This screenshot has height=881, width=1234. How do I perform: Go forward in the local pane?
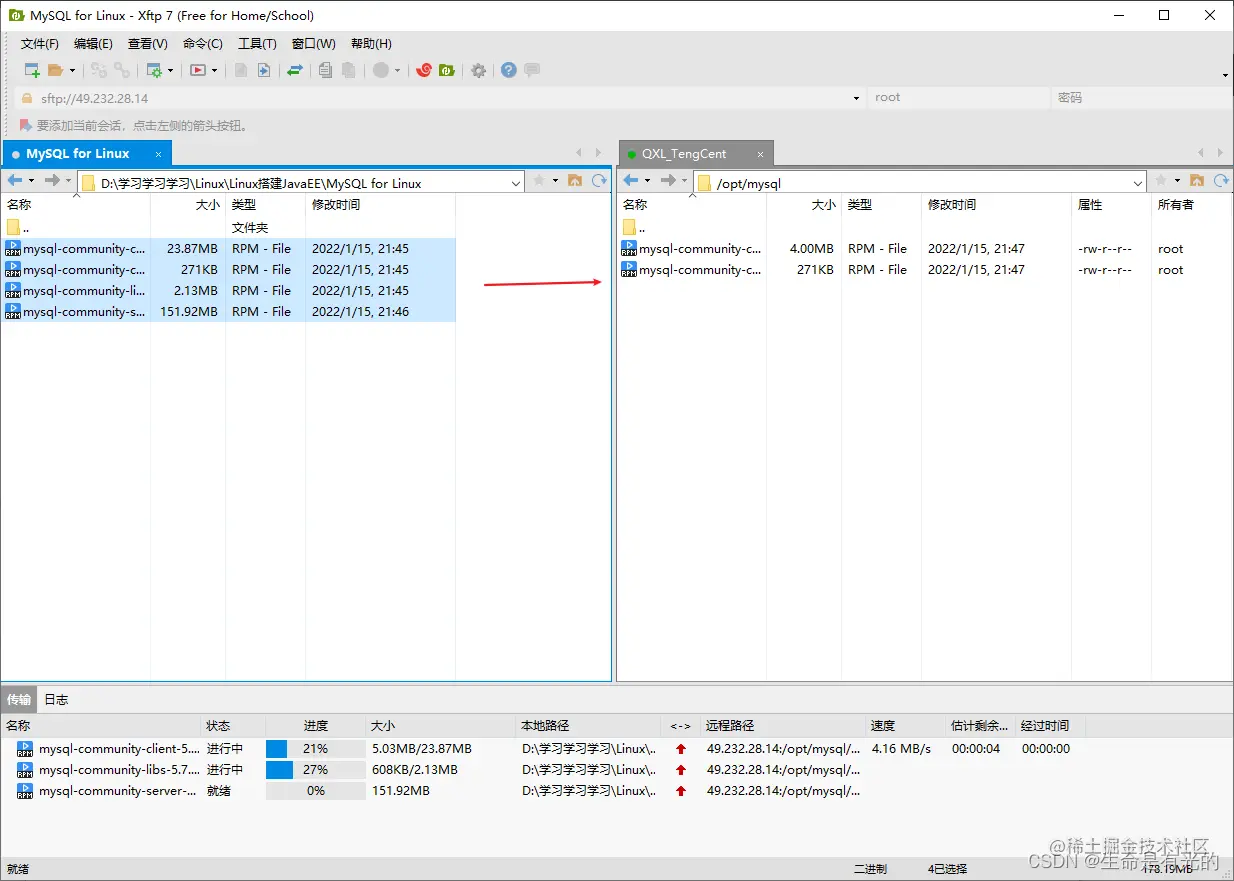coord(52,180)
